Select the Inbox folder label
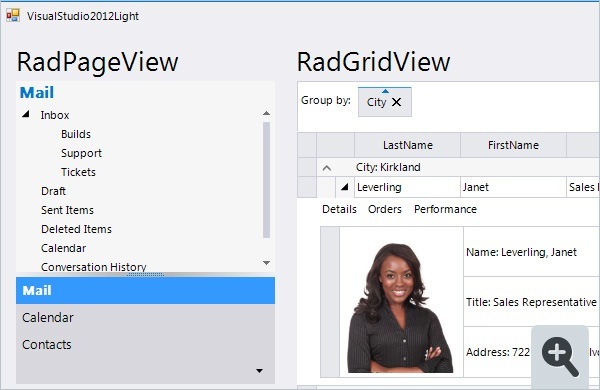 pyautogui.click(x=55, y=115)
